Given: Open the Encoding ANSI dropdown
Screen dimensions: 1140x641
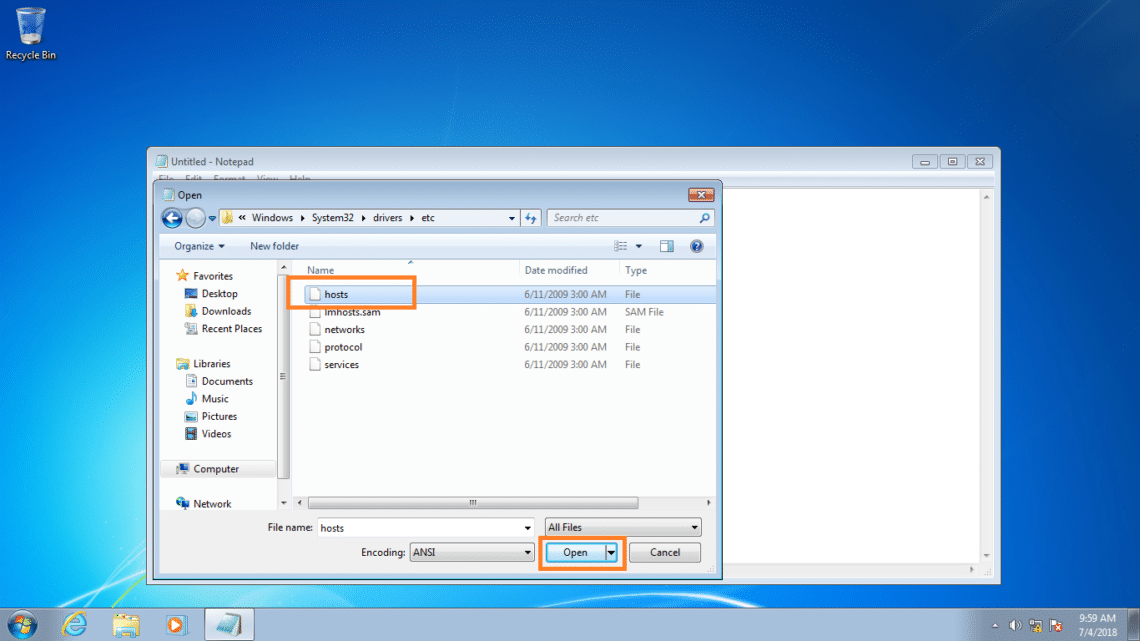Looking at the screenshot, I should (x=472, y=553).
